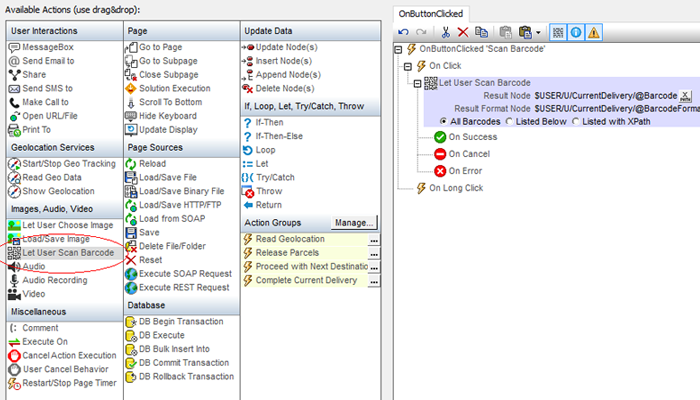This screenshot has width=700, height=400.
Task: Click the Copy icon in the toolbar
Action: (x=481, y=32)
